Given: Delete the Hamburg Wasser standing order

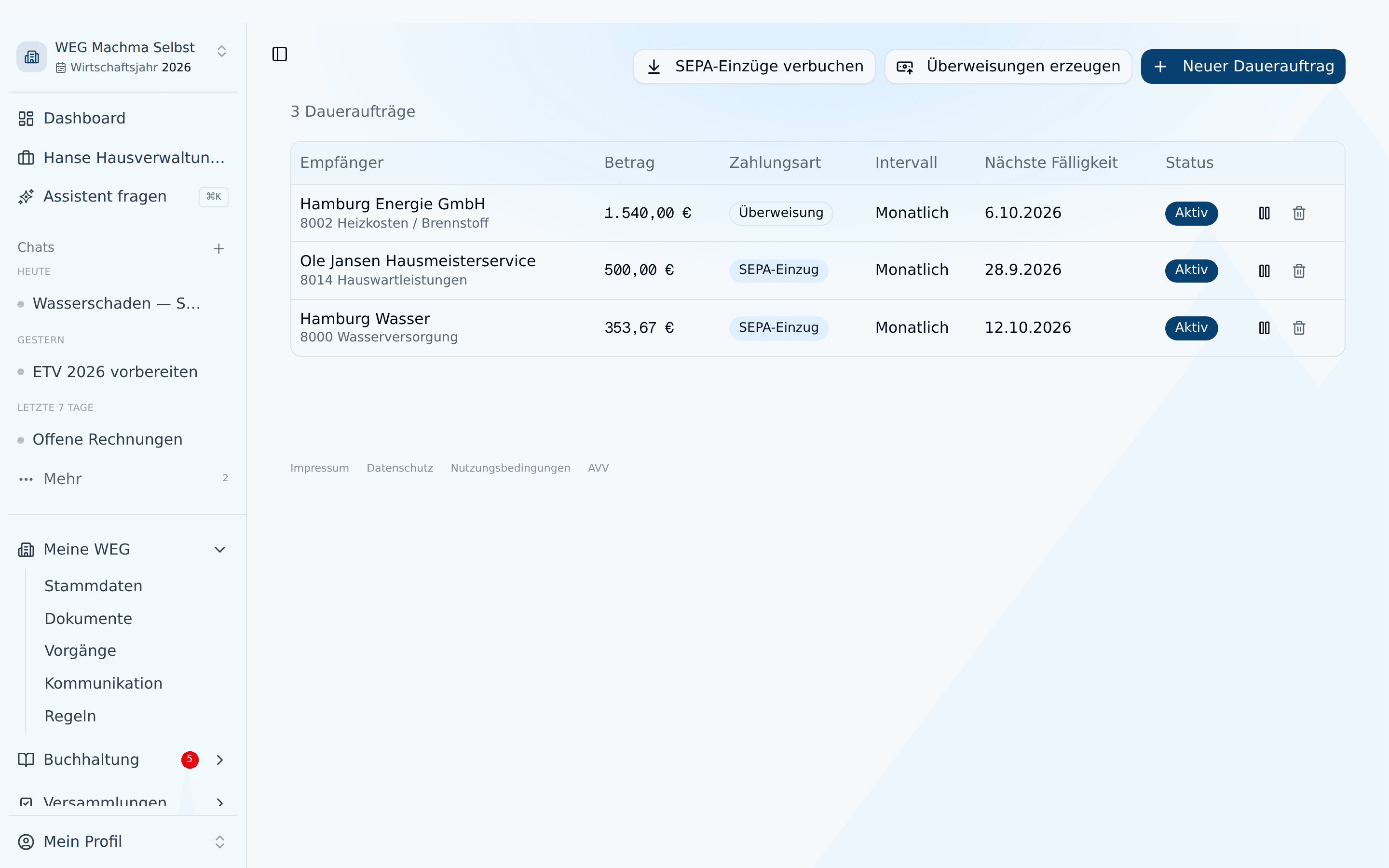Looking at the screenshot, I should [x=1299, y=328].
